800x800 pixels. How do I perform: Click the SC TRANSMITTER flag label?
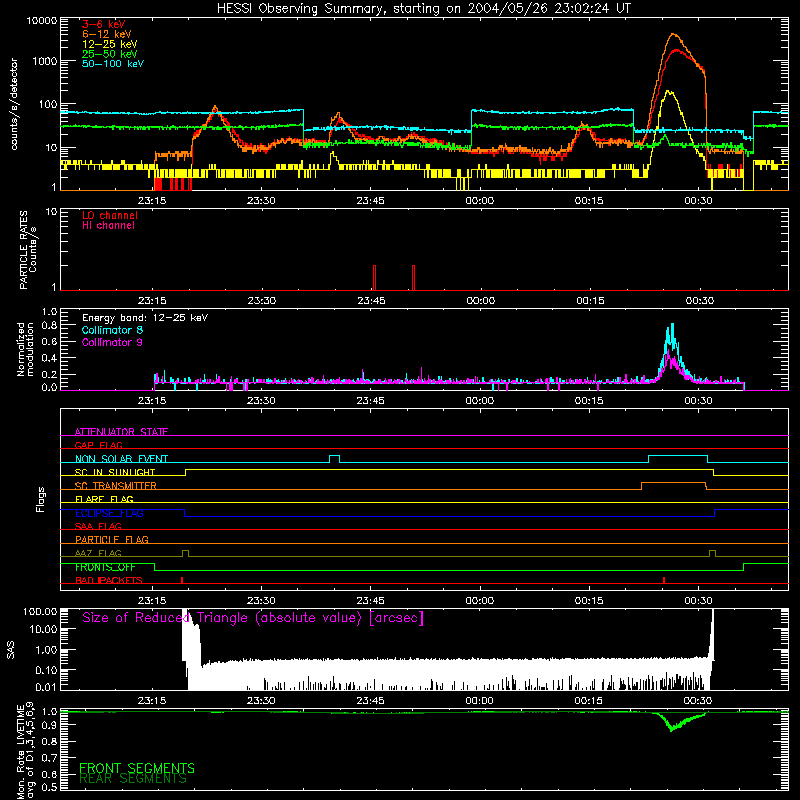coord(115,486)
